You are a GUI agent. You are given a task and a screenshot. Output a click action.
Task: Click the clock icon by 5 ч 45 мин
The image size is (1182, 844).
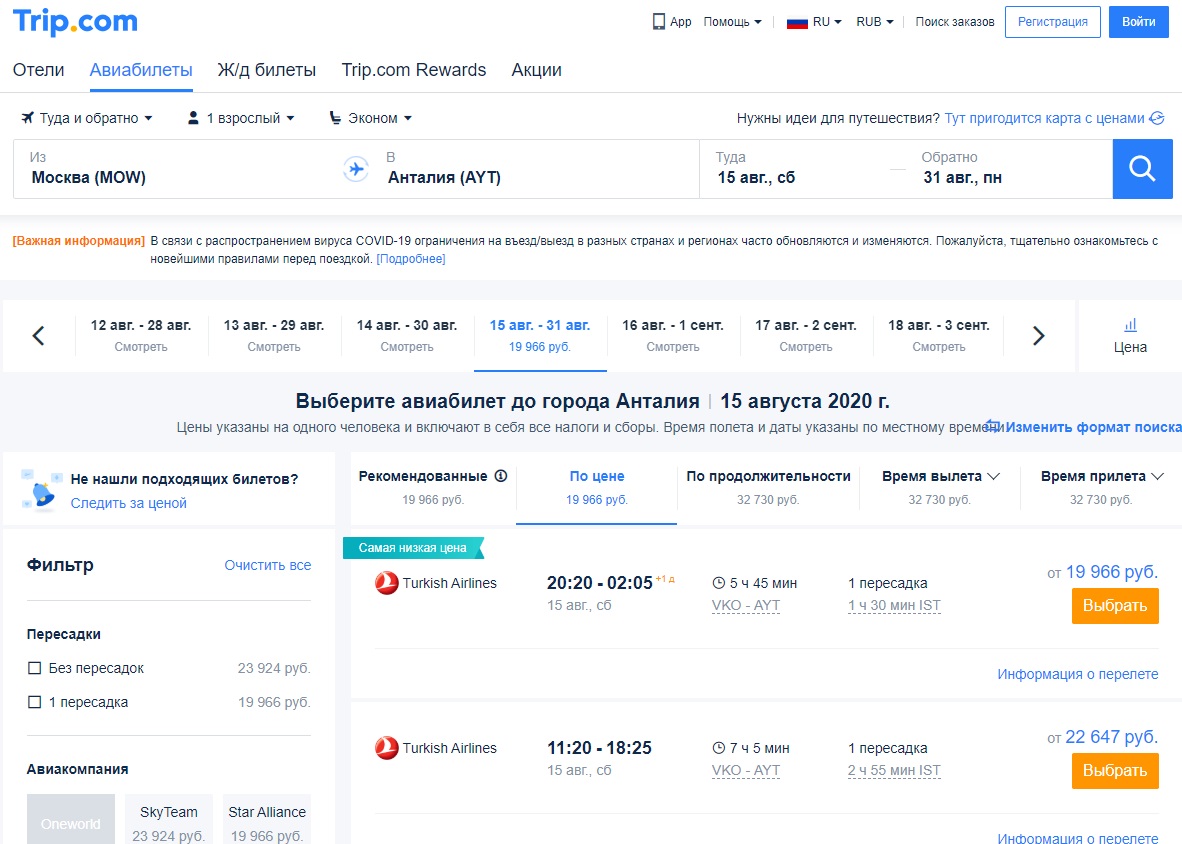pos(718,583)
